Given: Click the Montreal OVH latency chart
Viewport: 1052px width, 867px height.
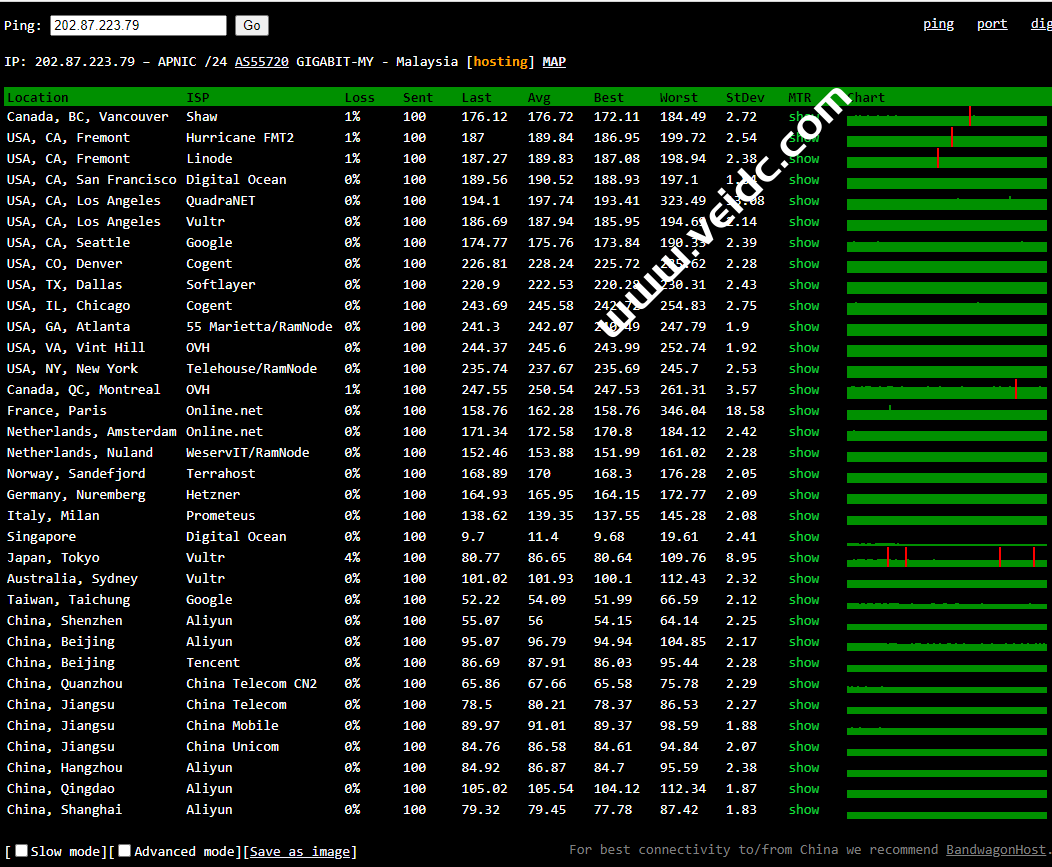Looking at the screenshot, I should tap(947, 390).
